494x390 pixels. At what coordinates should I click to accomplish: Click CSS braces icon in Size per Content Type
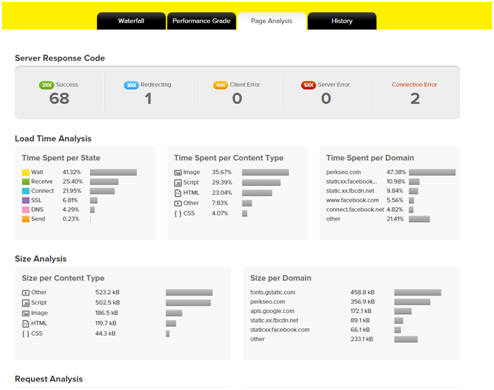pyautogui.click(x=26, y=334)
